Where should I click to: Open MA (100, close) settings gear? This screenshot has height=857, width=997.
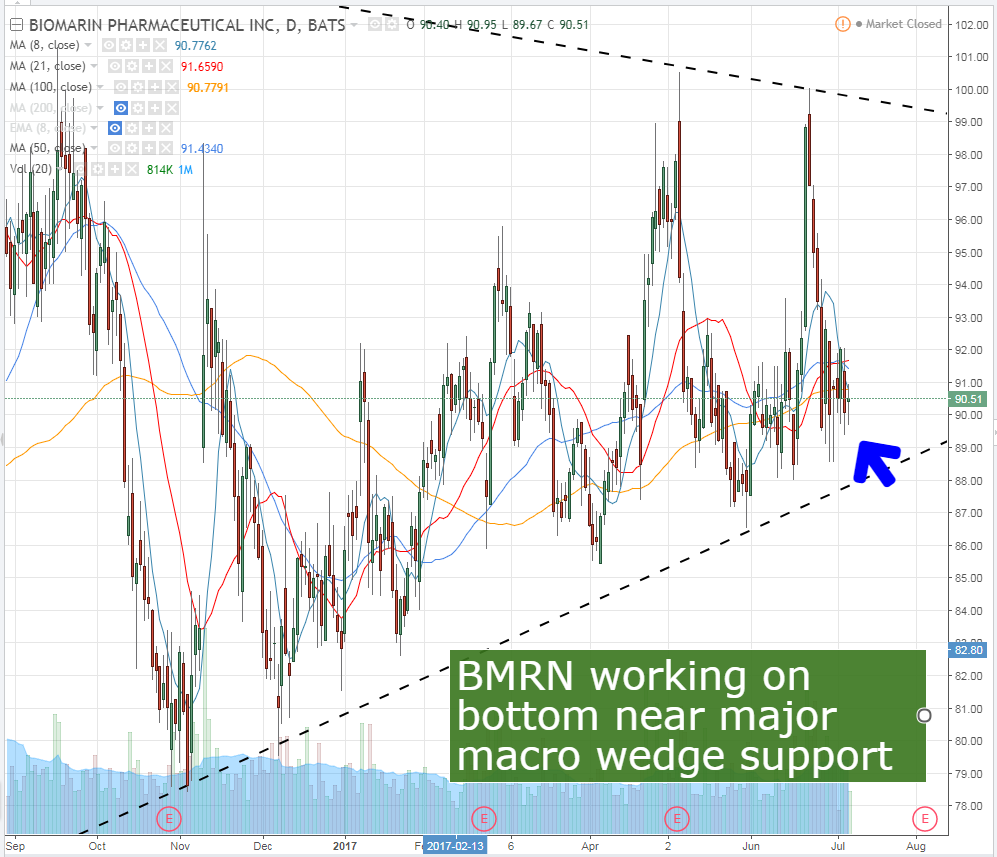click(x=138, y=87)
